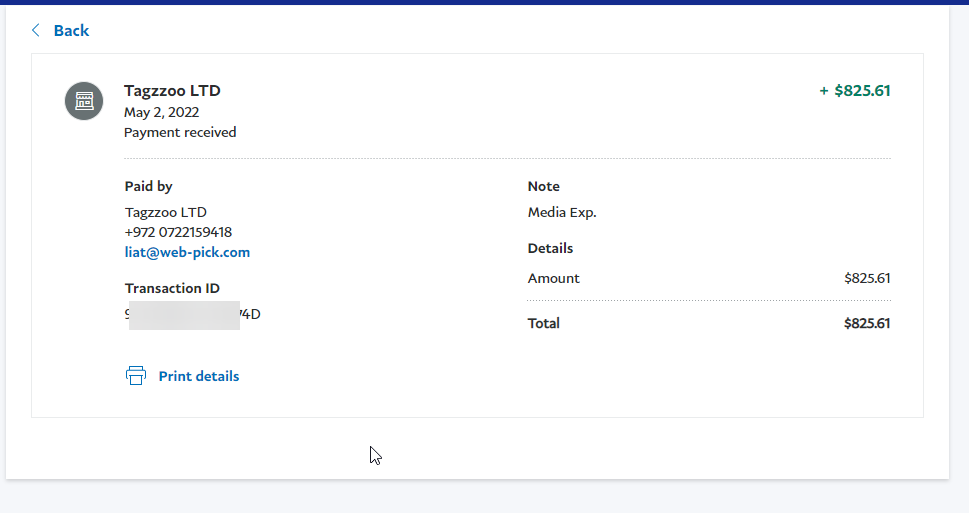Click the Payment received status text
969x513 pixels.
[180, 132]
